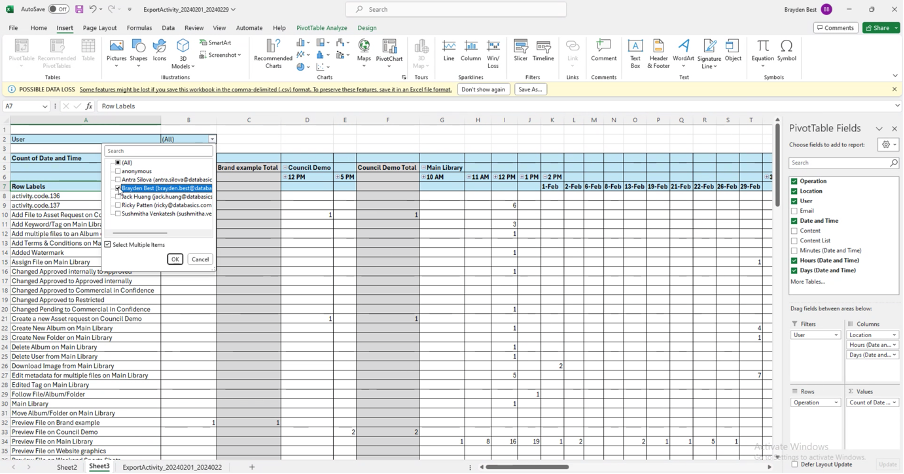Confirm filter selection with OK
The width and height of the screenshot is (904, 474).
pyautogui.click(x=175, y=259)
